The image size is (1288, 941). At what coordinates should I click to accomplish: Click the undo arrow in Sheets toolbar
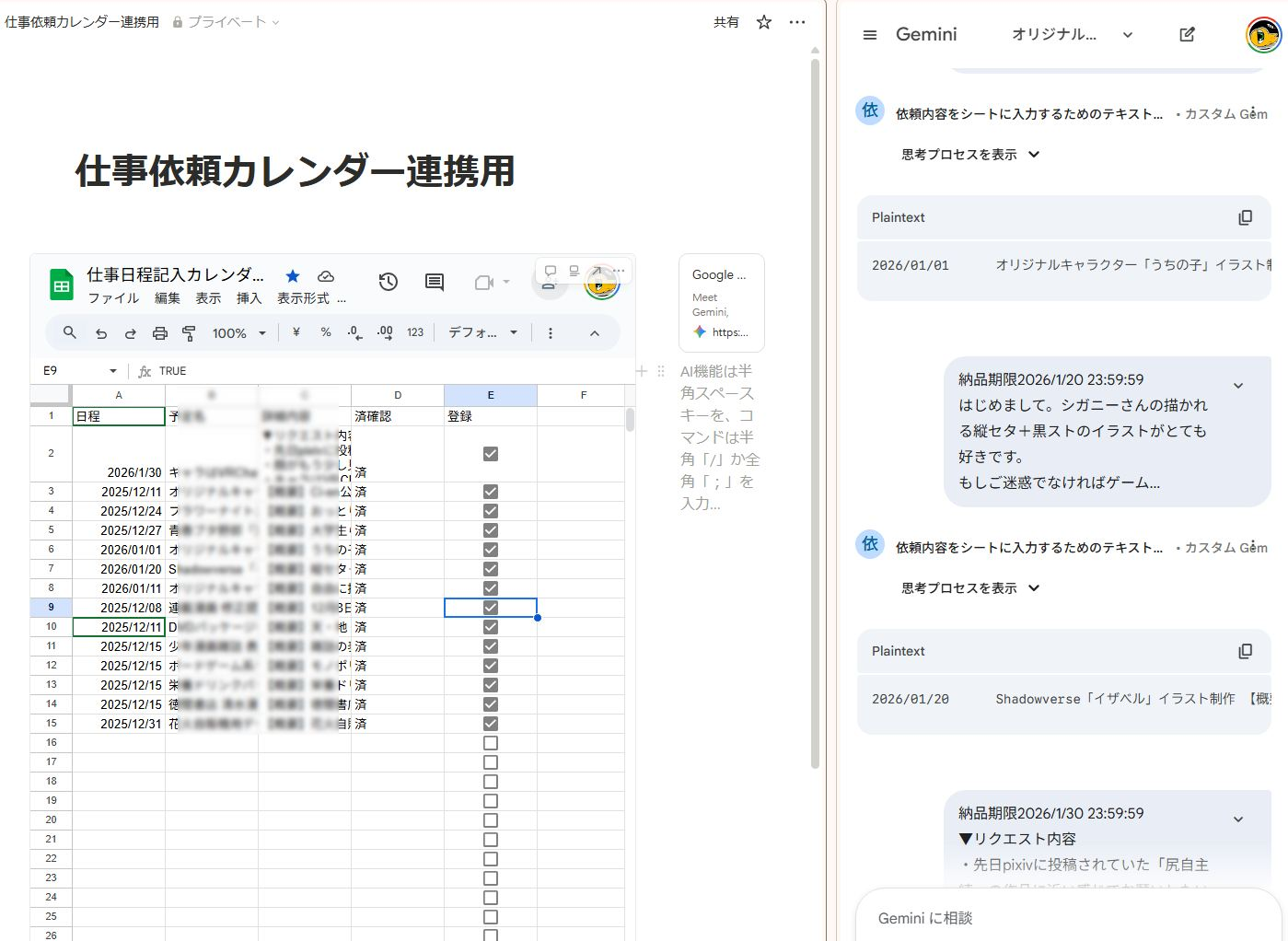(x=101, y=333)
